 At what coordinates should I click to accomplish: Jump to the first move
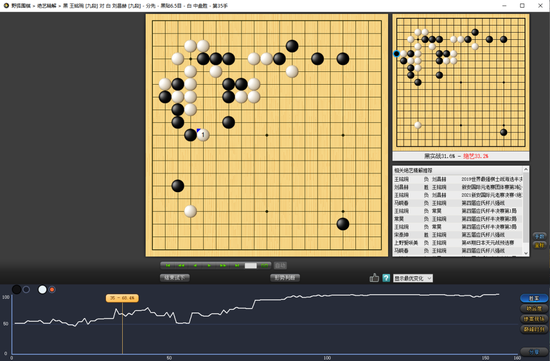(168, 266)
